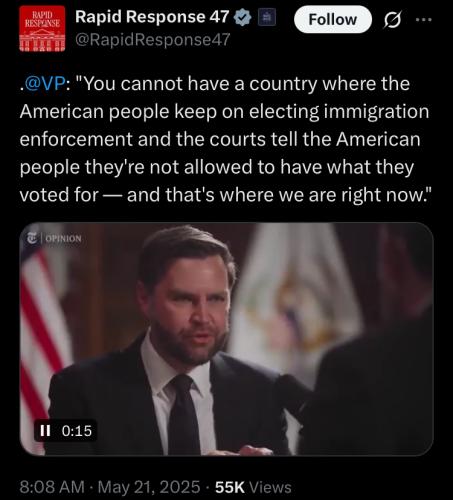This screenshot has width=453, height=500.
Task: Open the quoted tweet text for details
Action: 224,139
